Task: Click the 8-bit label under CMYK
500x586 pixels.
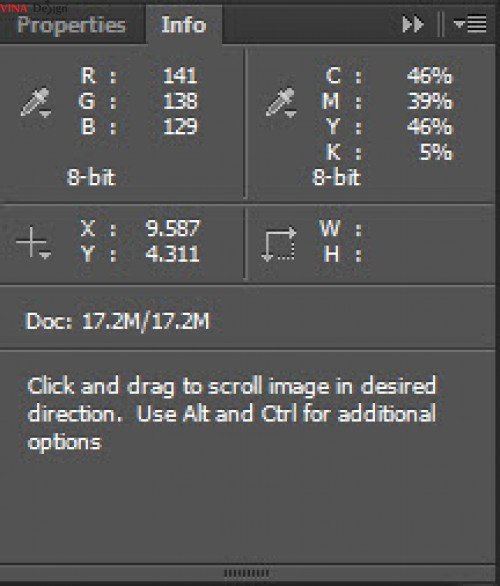Action: point(336,177)
